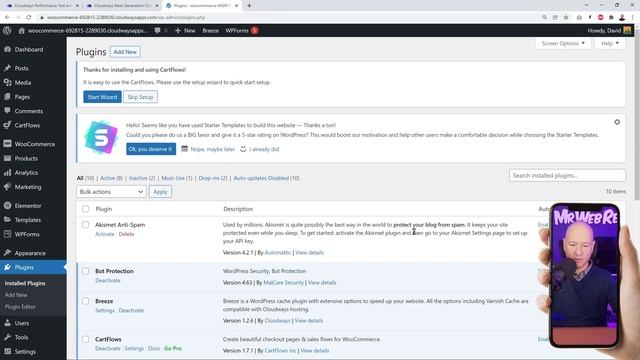This screenshot has height=360, width=640.
Task: Focus the Search installed plugins field
Action: click(567, 176)
